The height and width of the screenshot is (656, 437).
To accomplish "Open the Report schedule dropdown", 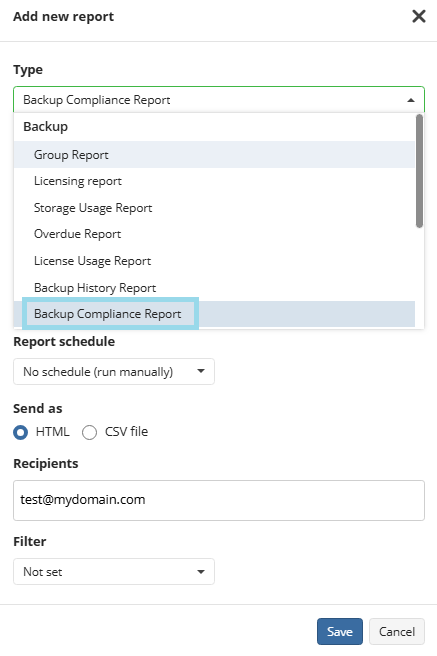I will (x=114, y=372).
